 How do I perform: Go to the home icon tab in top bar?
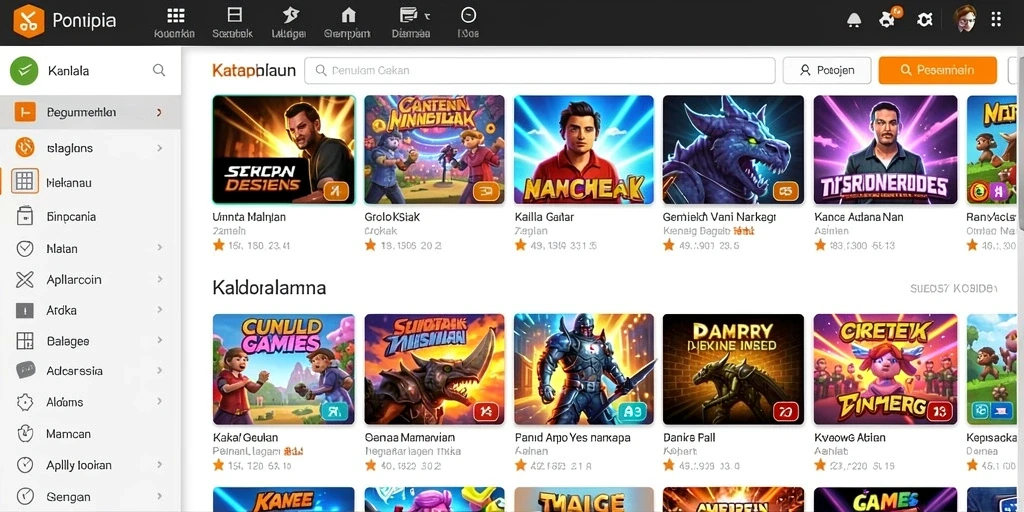[349, 16]
